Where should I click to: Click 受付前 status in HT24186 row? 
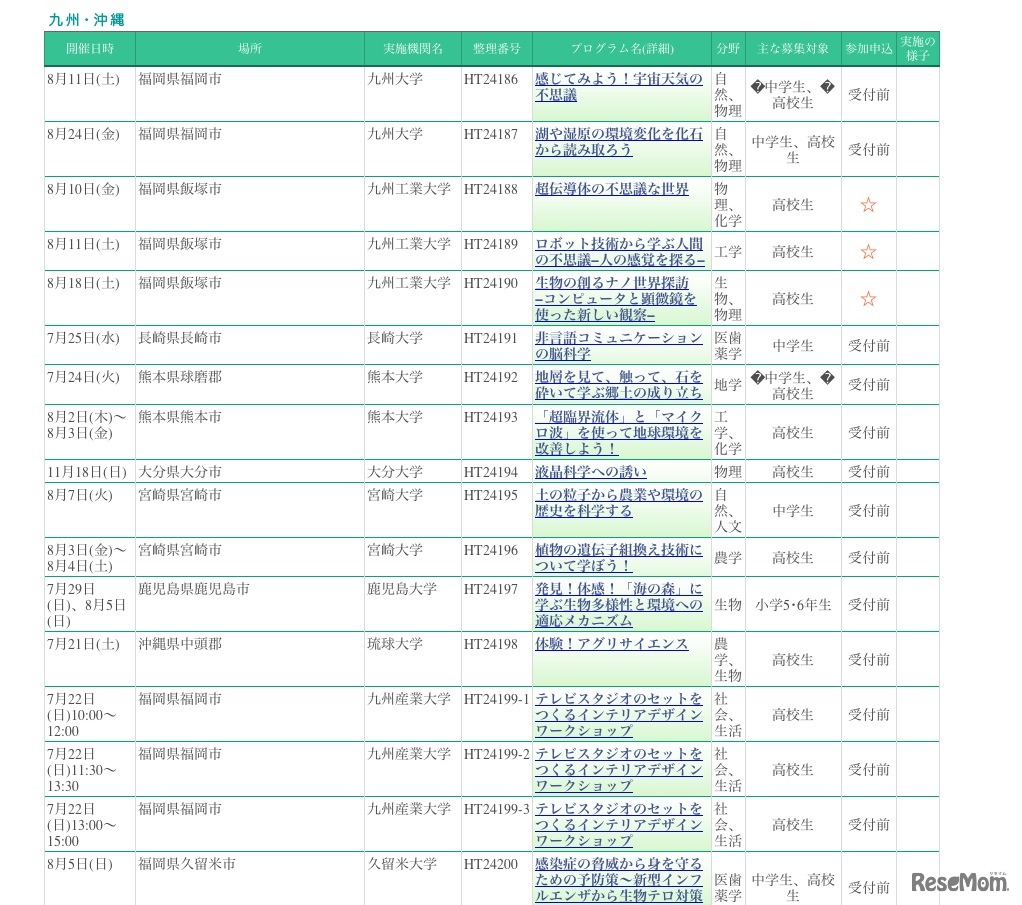[x=869, y=95]
